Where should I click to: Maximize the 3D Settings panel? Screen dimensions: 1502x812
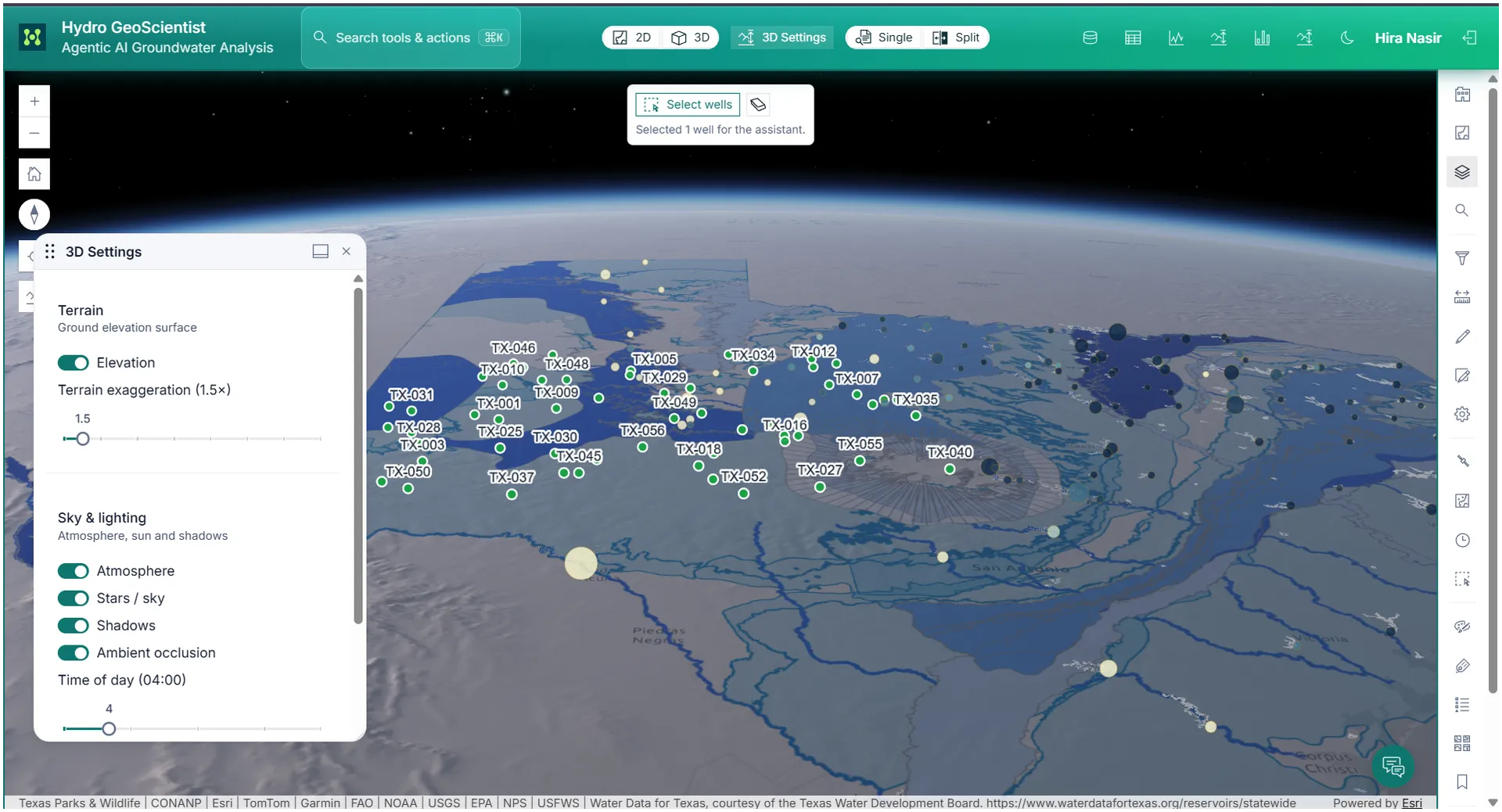point(321,251)
